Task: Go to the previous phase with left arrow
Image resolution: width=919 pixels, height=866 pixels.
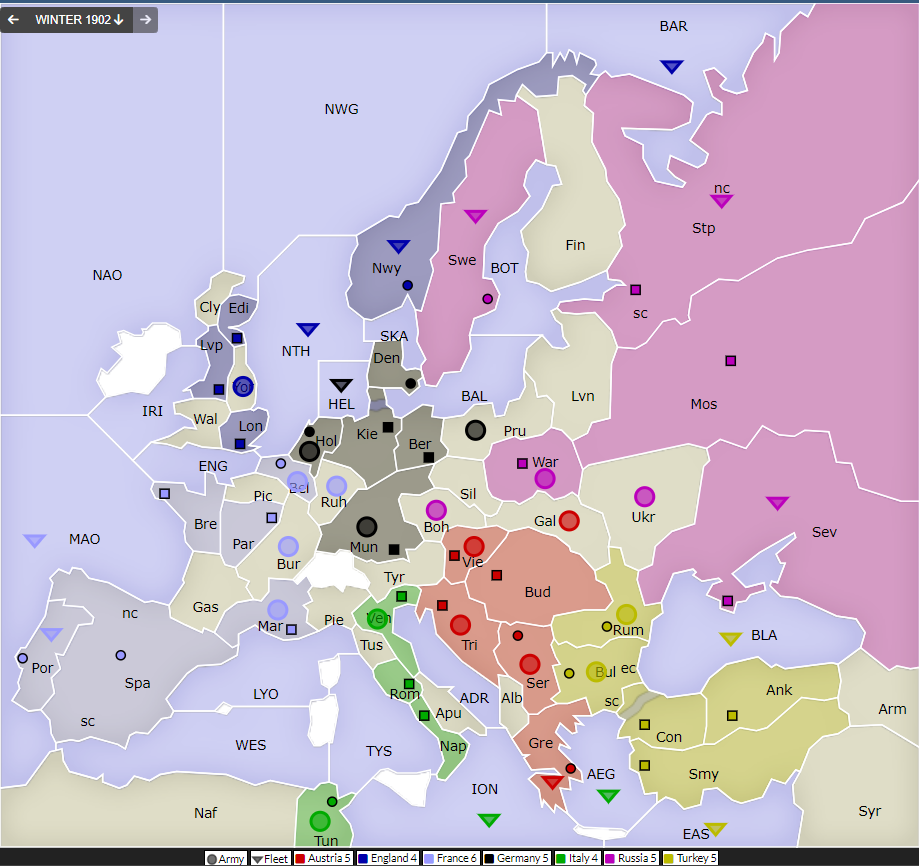Action: [x=13, y=20]
